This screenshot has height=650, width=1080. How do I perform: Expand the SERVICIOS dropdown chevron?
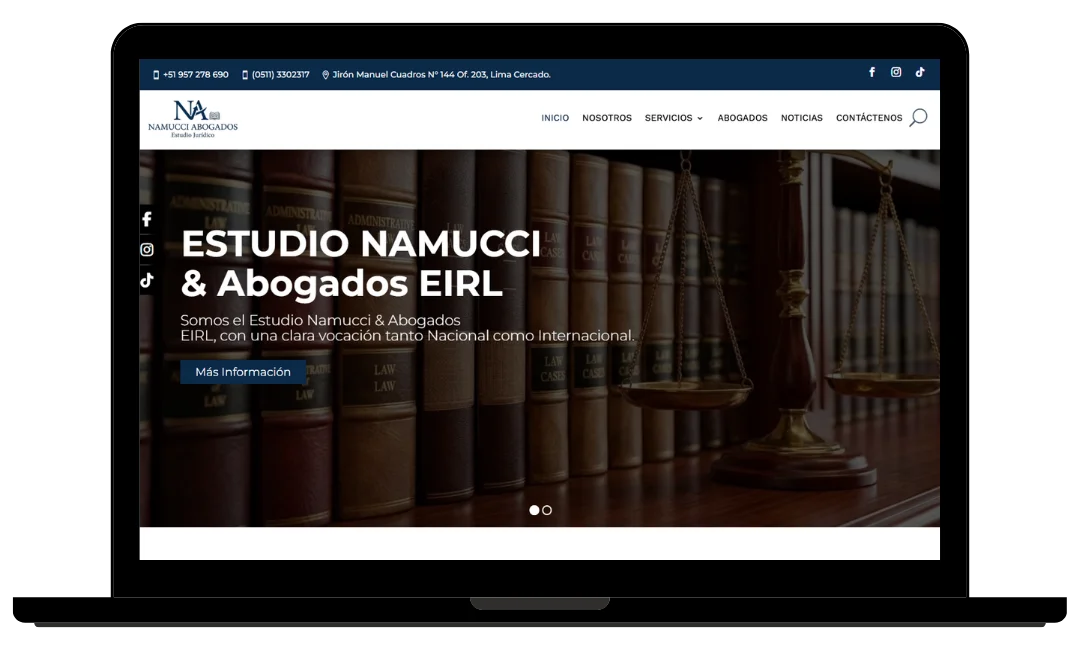[x=700, y=118]
